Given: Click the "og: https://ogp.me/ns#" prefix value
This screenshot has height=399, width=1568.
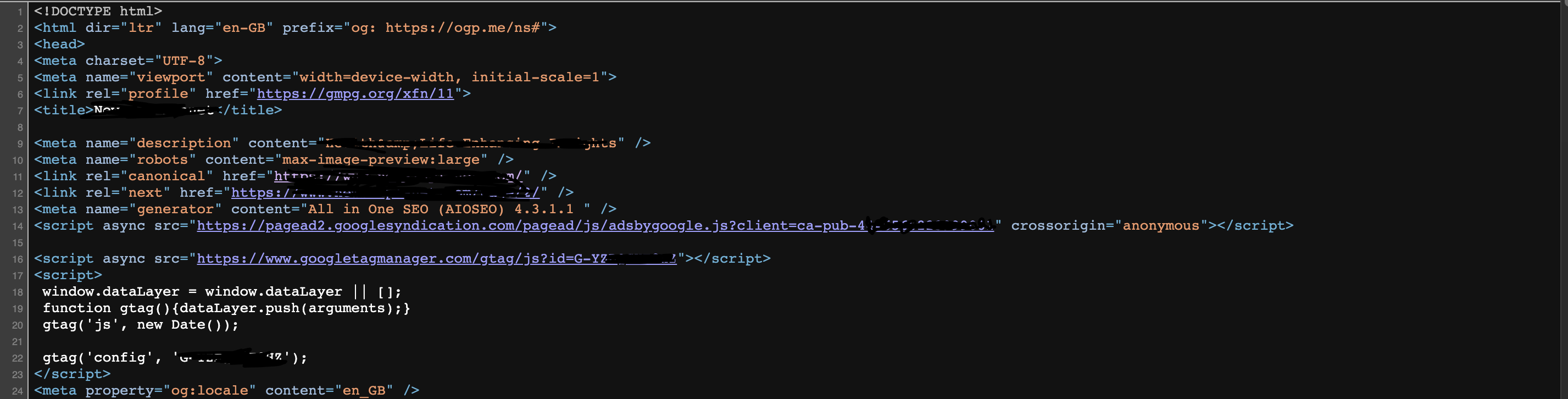Looking at the screenshot, I should [446, 28].
